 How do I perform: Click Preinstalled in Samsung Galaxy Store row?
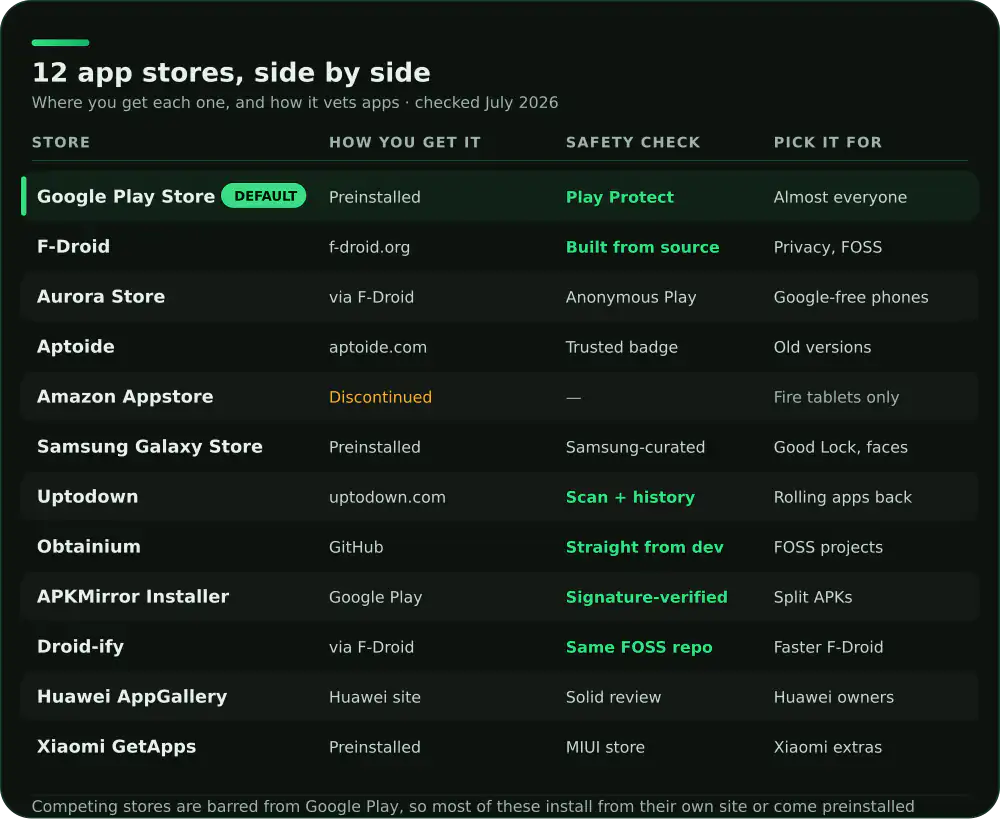coord(374,447)
